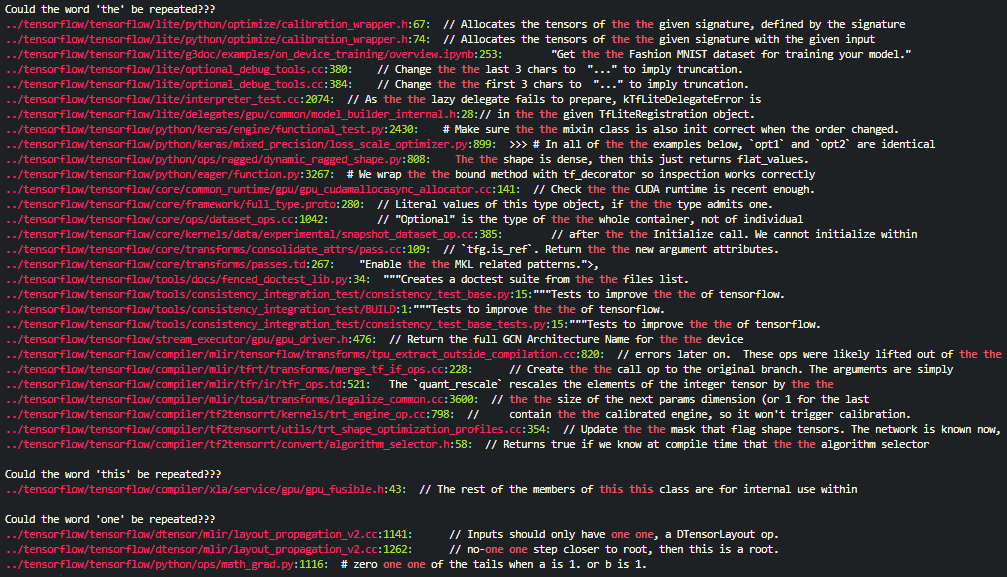Click the optional_debug_tools.cc:384 path
The width and height of the screenshot is (1007, 577).
tap(177, 84)
